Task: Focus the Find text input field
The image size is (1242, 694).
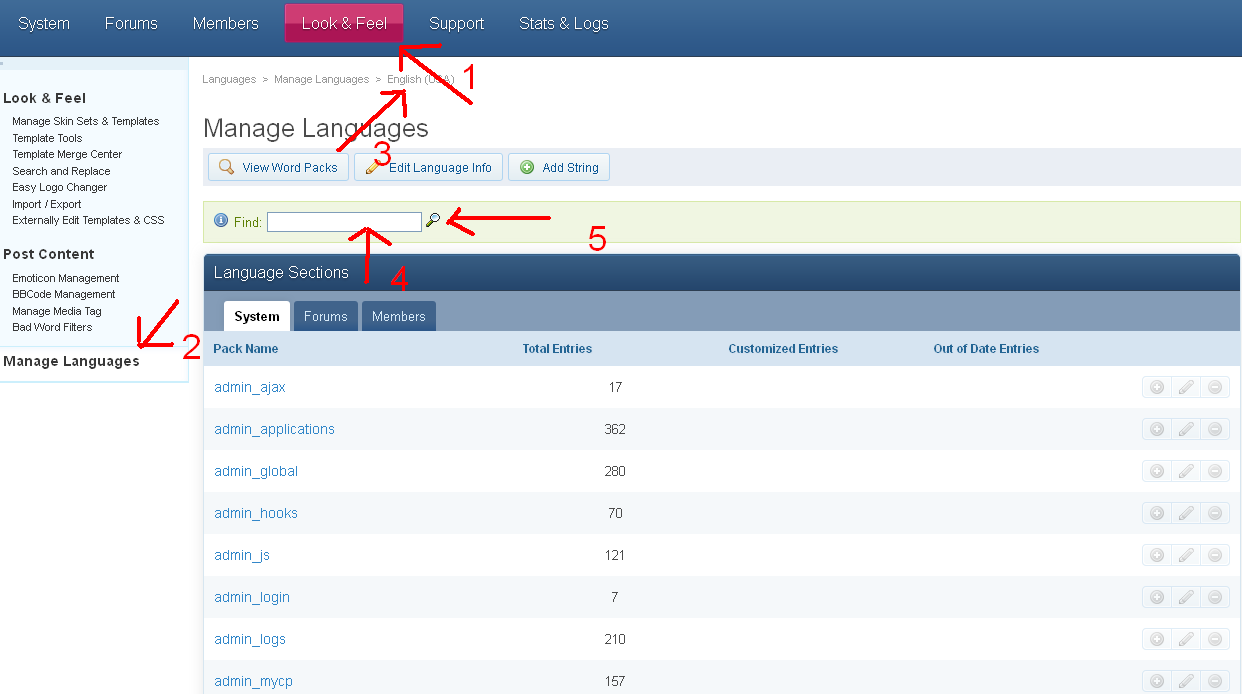Action: (x=344, y=222)
